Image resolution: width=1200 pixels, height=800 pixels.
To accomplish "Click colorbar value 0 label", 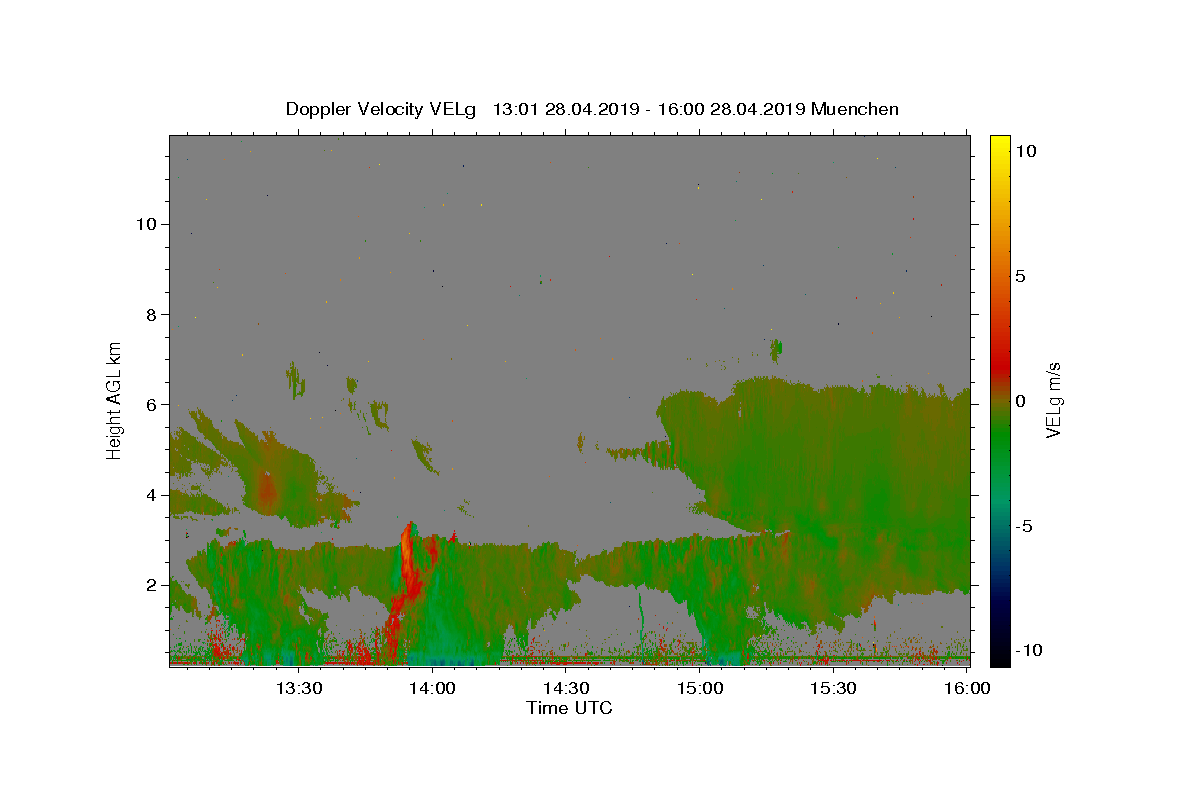I will point(1020,401).
